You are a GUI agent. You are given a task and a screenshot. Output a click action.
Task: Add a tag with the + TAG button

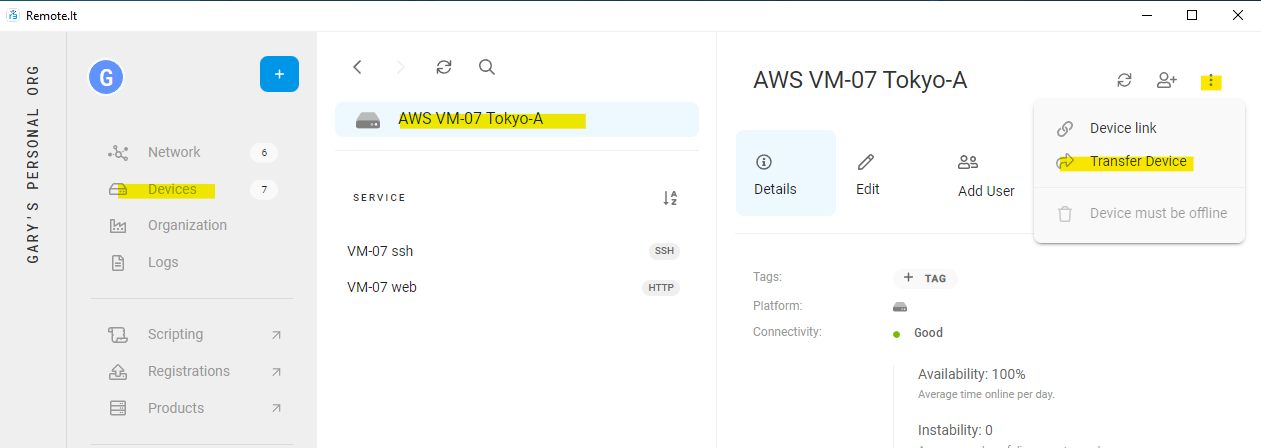point(925,278)
